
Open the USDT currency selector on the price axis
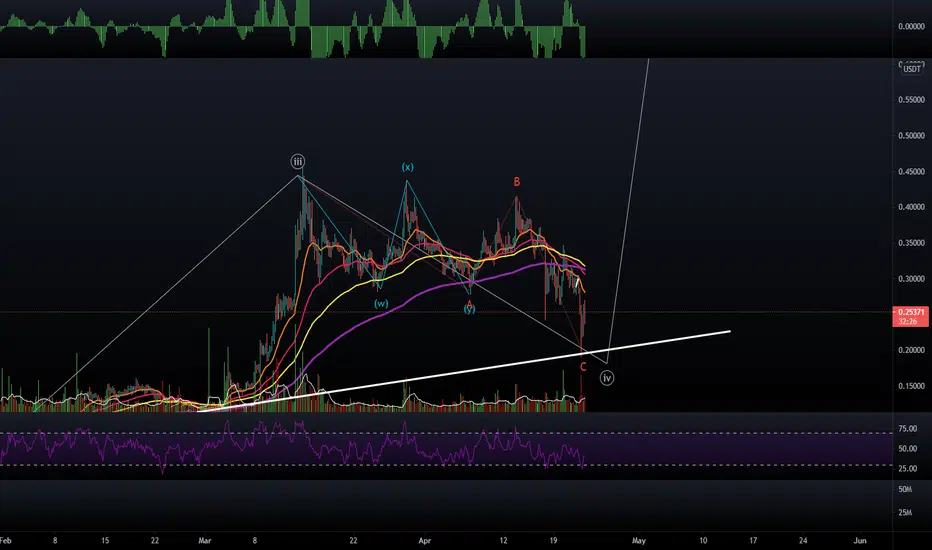(x=912, y=69)
